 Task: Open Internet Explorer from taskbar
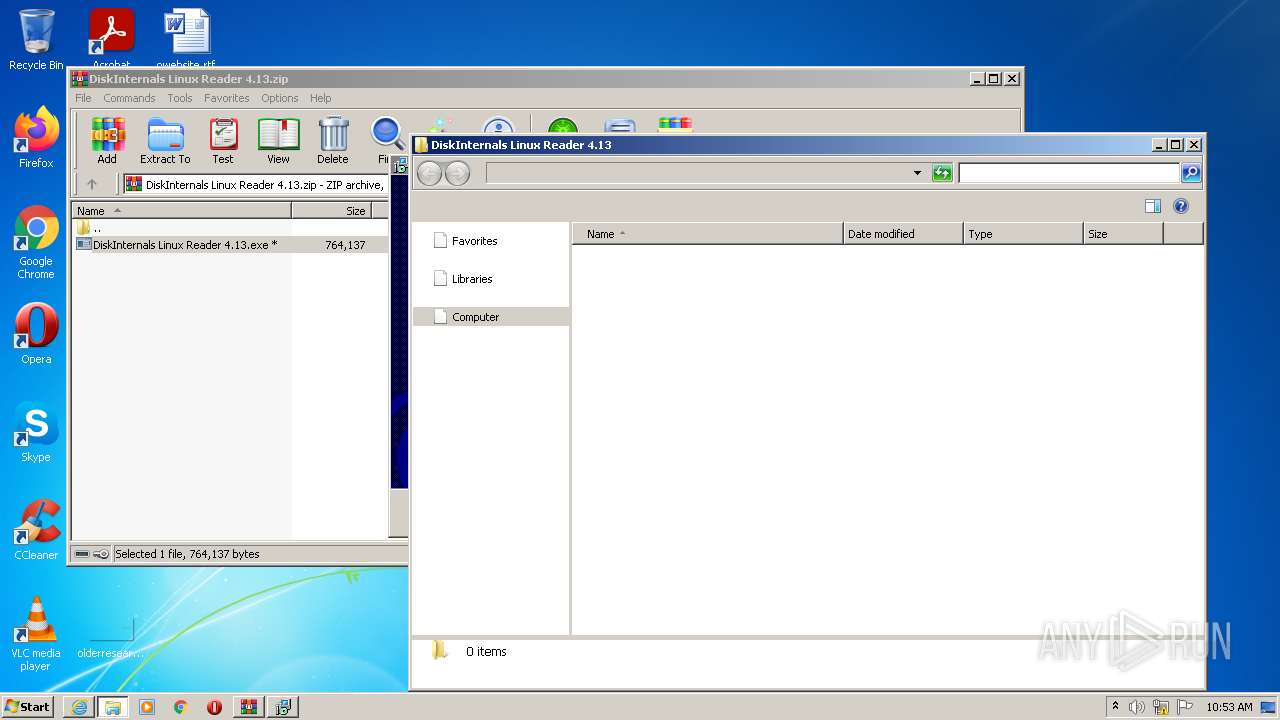click(79, 706)
